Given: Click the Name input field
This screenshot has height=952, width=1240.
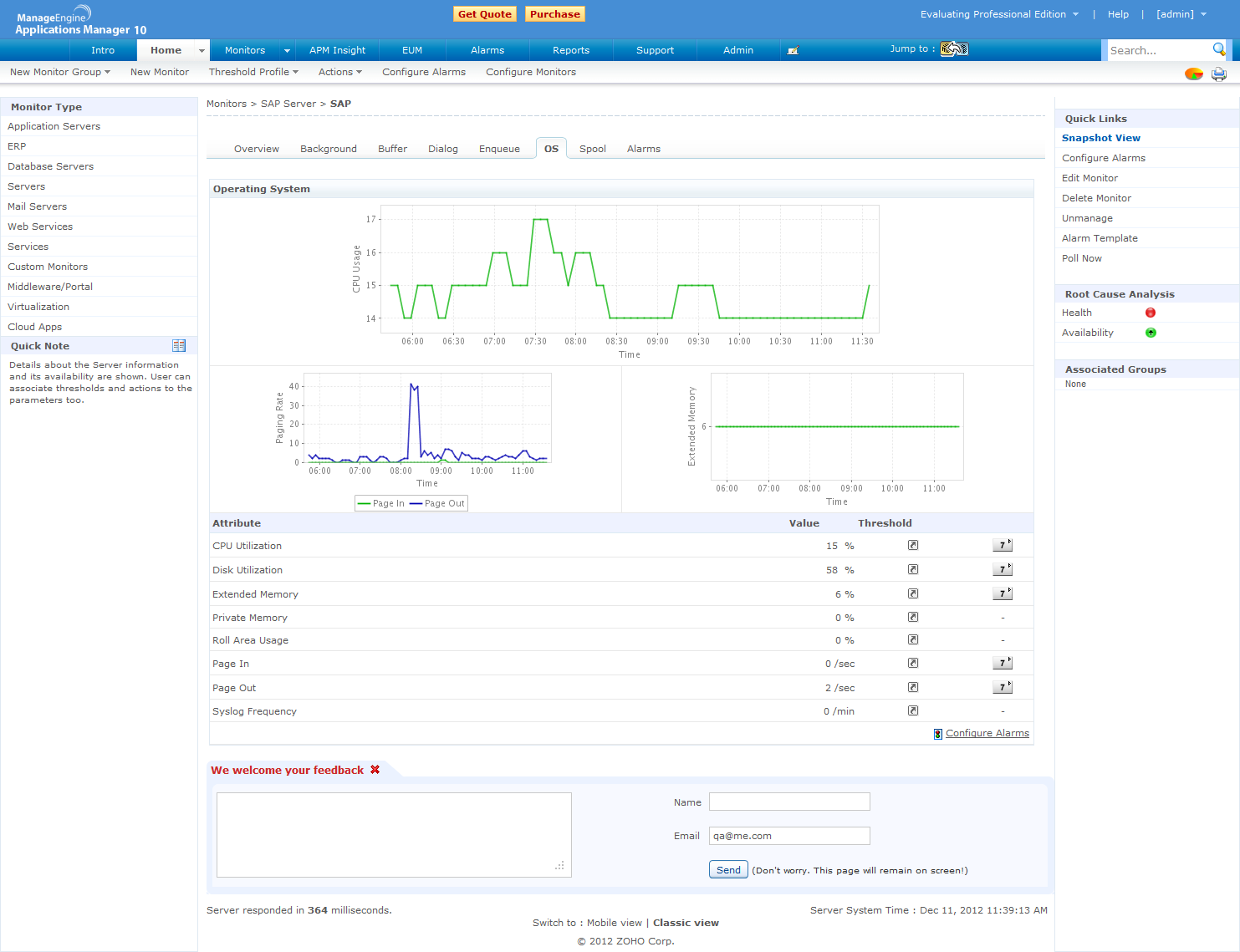Looking at the screenshot, I should pos(789,802).
